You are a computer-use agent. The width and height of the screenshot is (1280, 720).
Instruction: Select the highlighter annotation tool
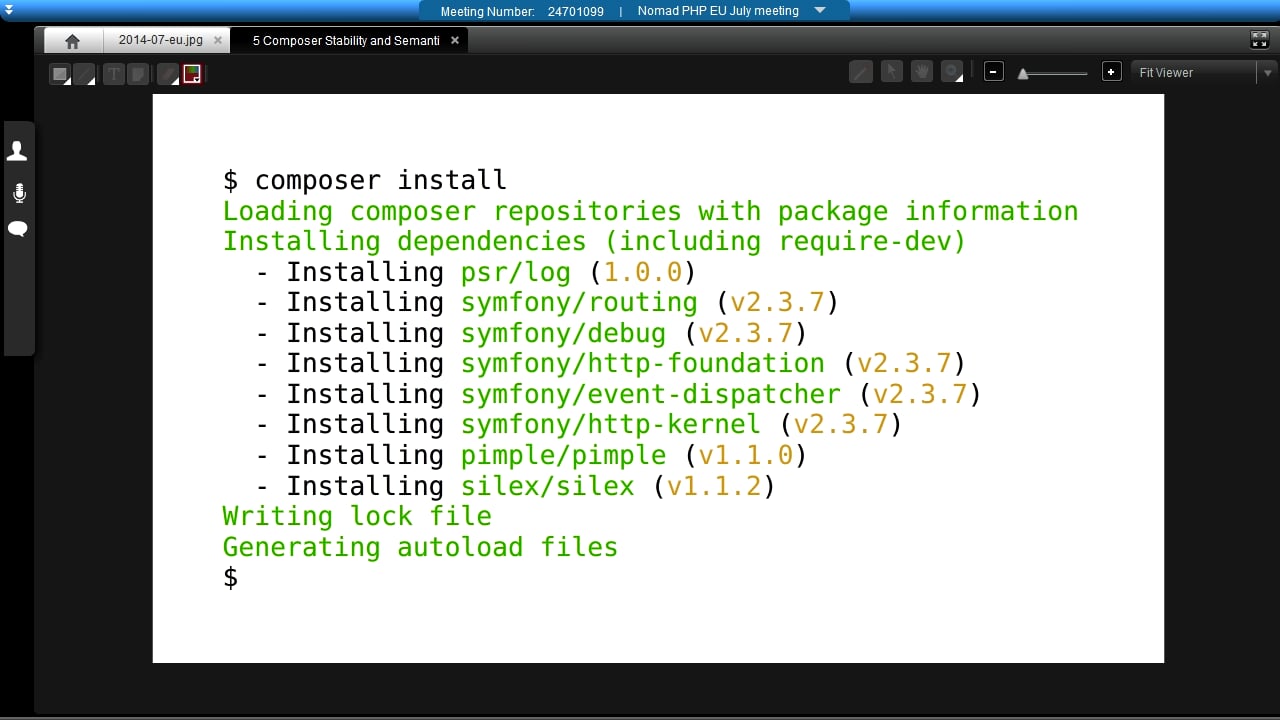point(138,74)
